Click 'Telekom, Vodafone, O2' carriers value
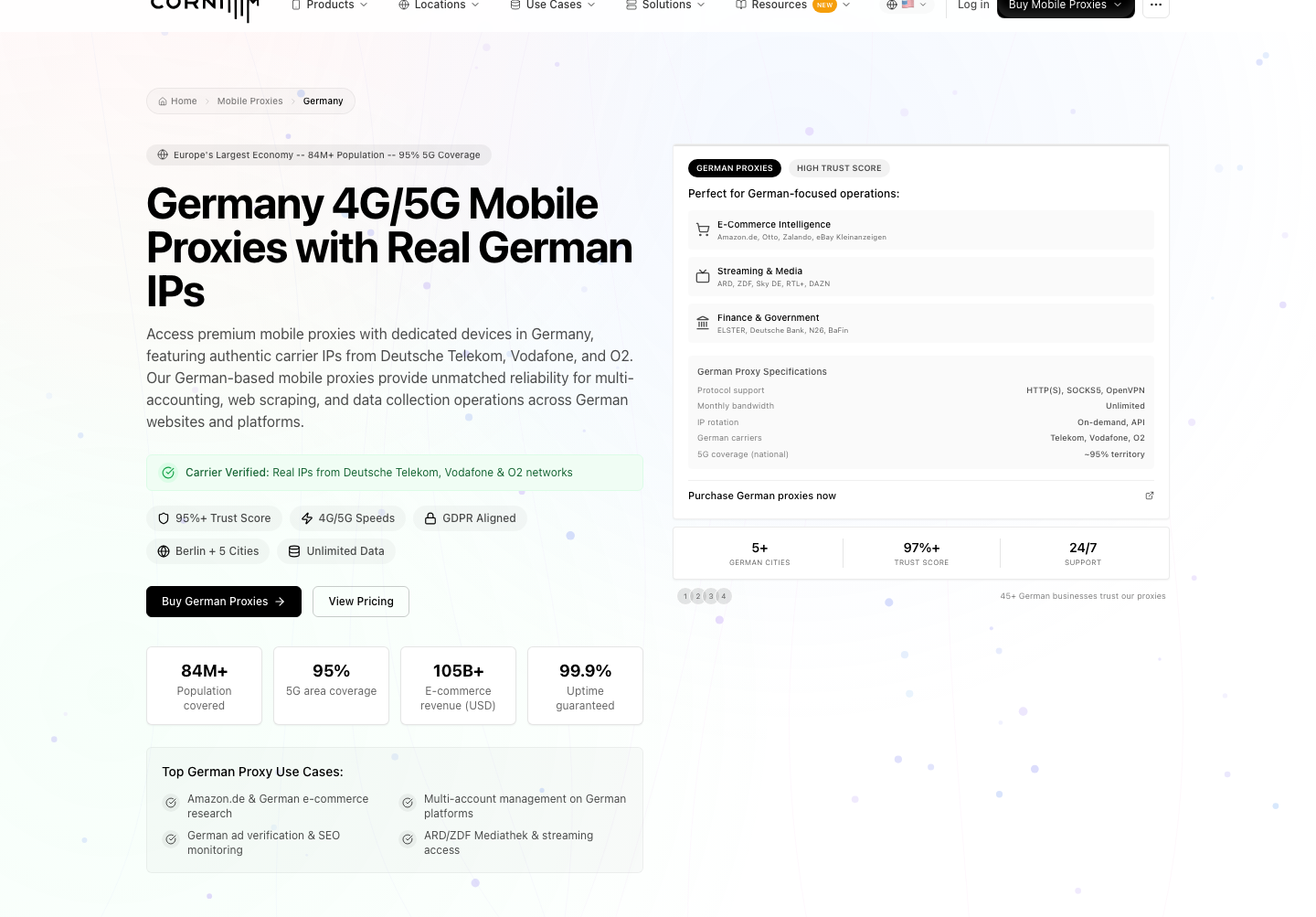 1098,438
